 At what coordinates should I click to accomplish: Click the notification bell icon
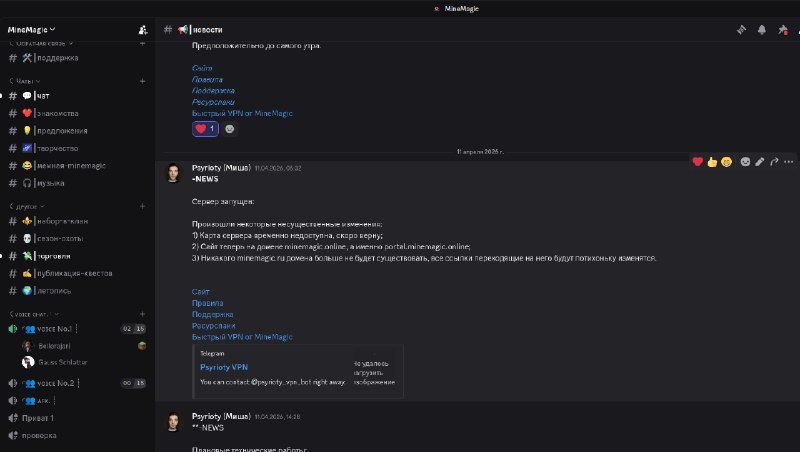762,30
